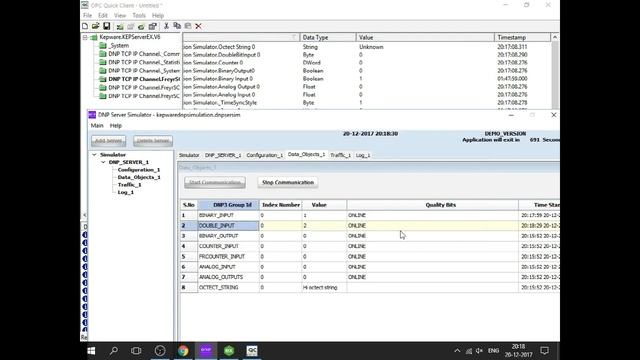640x360 pixels.
Task: Click the Delete Server button
Action: 153,141
